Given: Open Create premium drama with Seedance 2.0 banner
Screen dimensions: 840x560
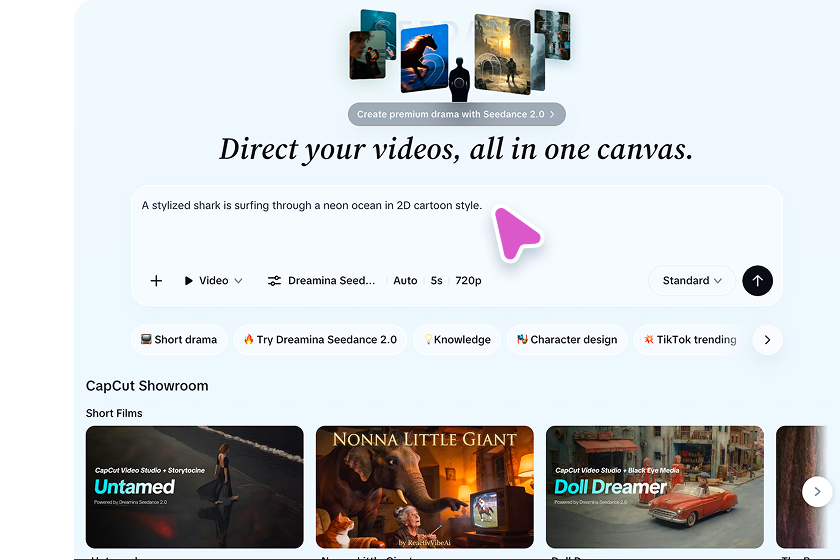Looking at the screenshot, I should point(456,114).
